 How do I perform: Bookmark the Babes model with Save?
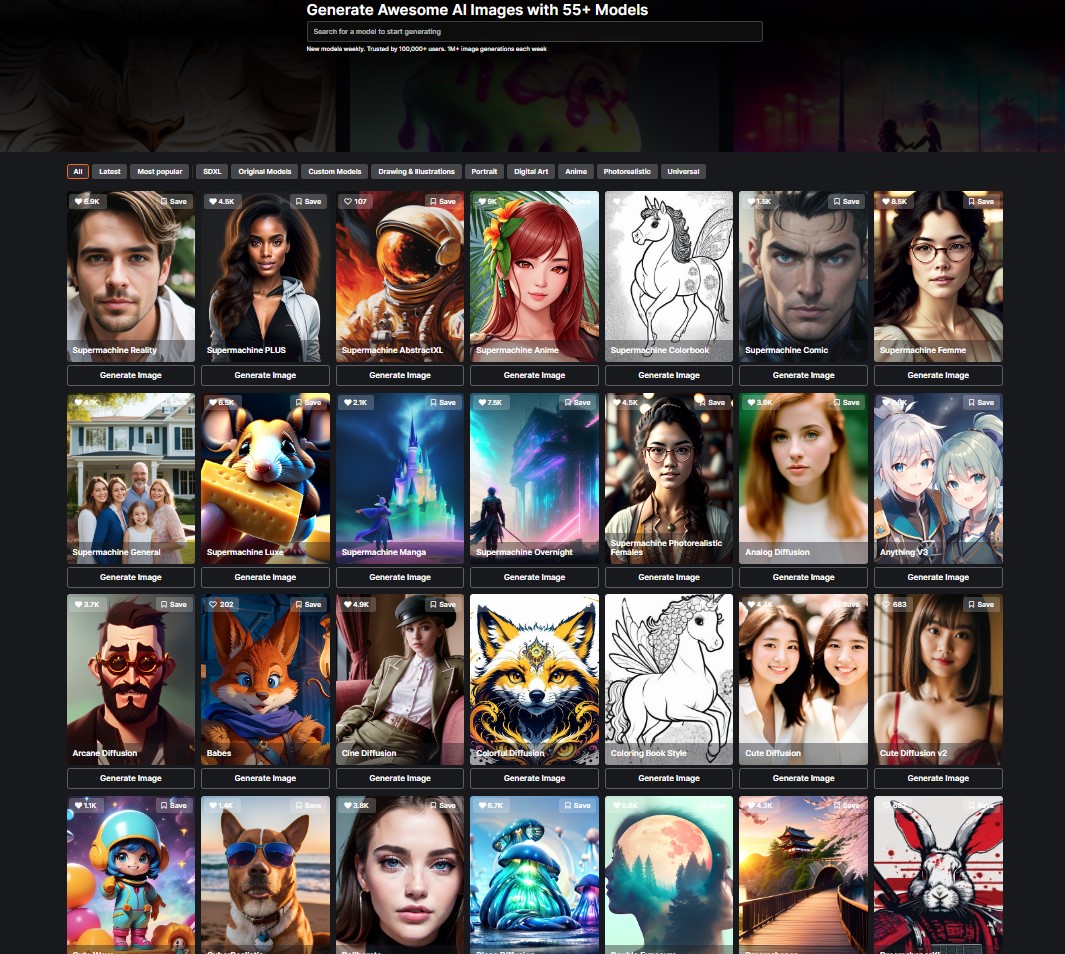point(308,604)
